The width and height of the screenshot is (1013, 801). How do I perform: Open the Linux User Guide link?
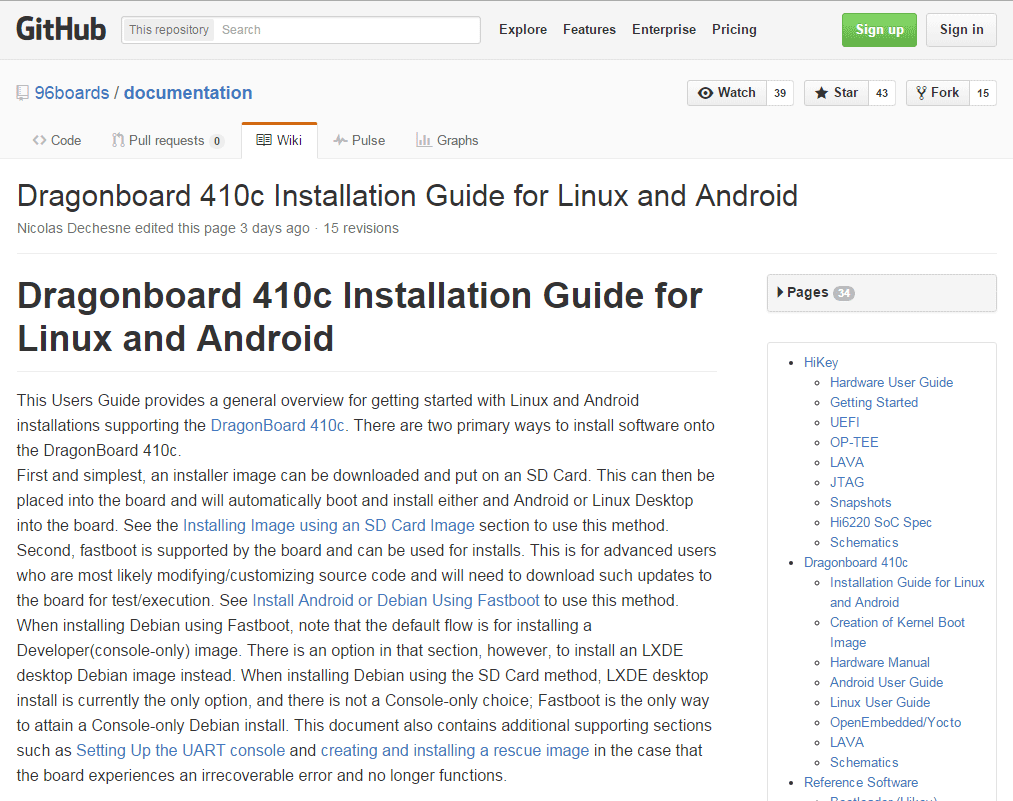(880, 703)
